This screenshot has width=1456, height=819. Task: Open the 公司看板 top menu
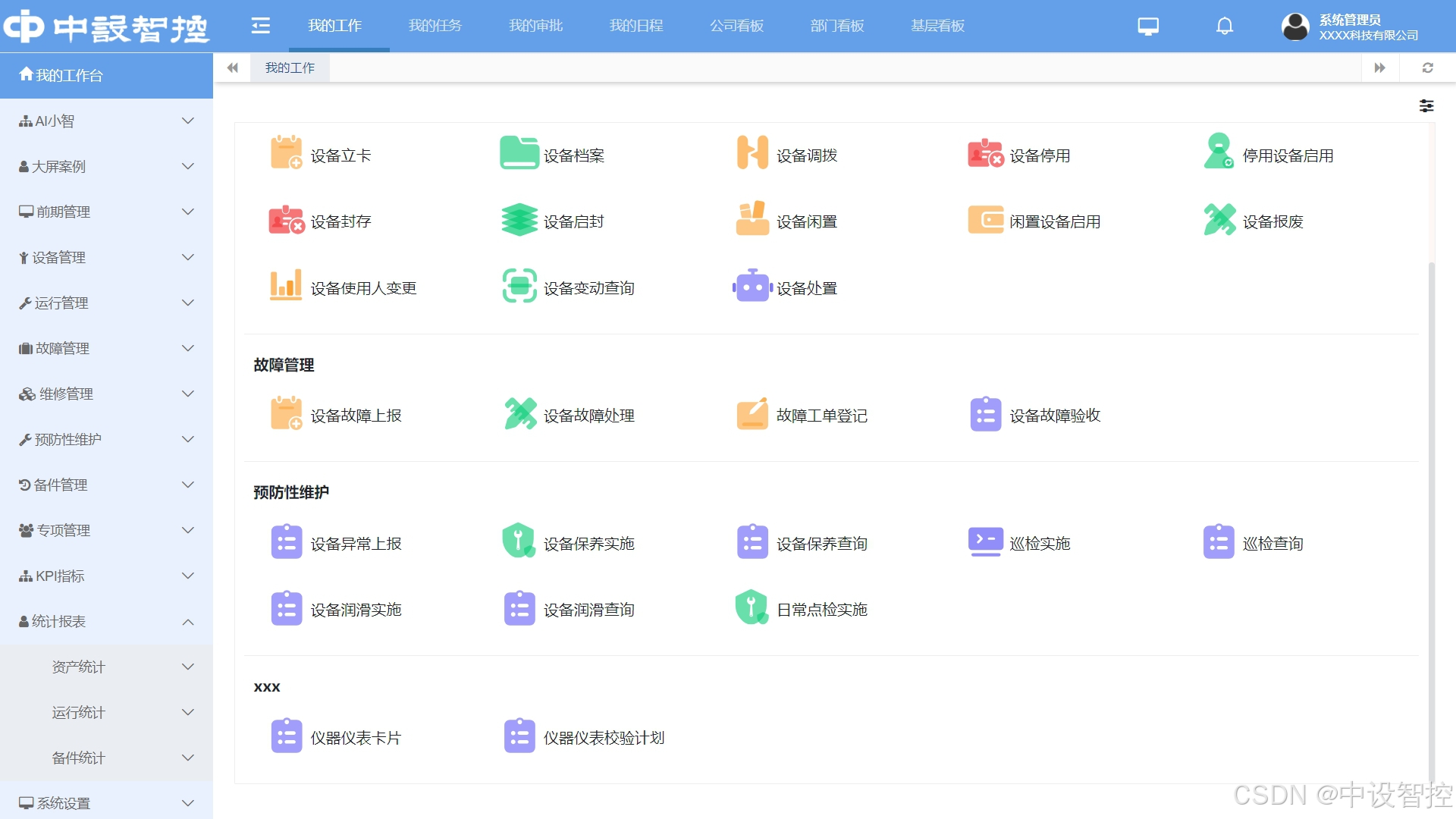point(736,27)
